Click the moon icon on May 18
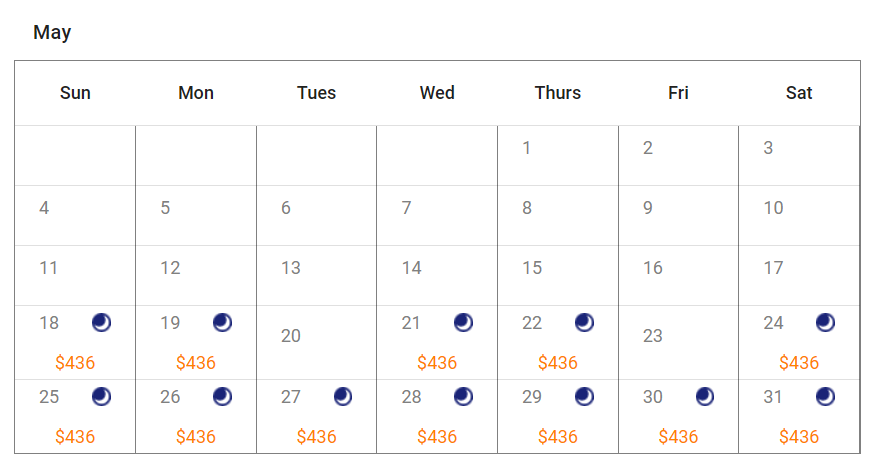The width and height of the screenshot is (871, 474). (101, 322)
